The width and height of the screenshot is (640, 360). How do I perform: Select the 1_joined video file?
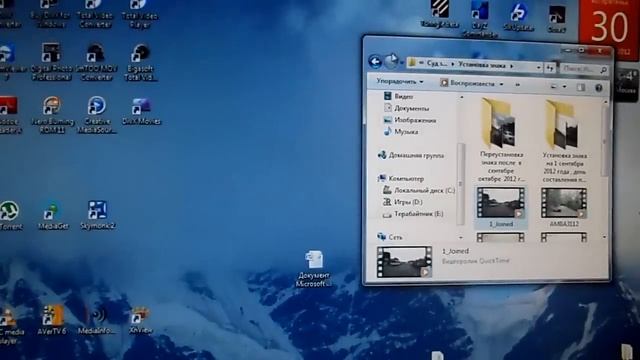click(x=501, y=208)
